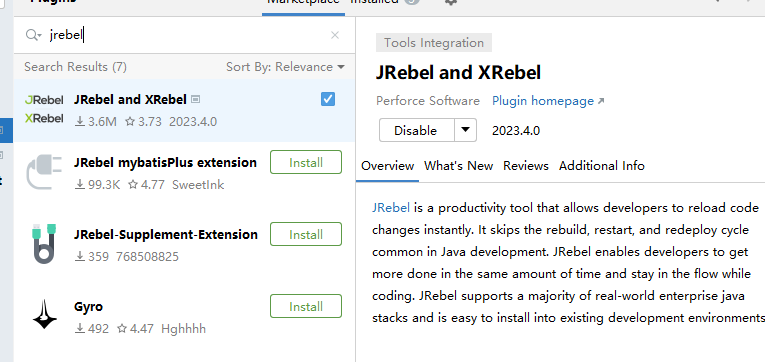Open plugin settings gear icon
This screenshot has height=362, width=765.
[451, 2]
